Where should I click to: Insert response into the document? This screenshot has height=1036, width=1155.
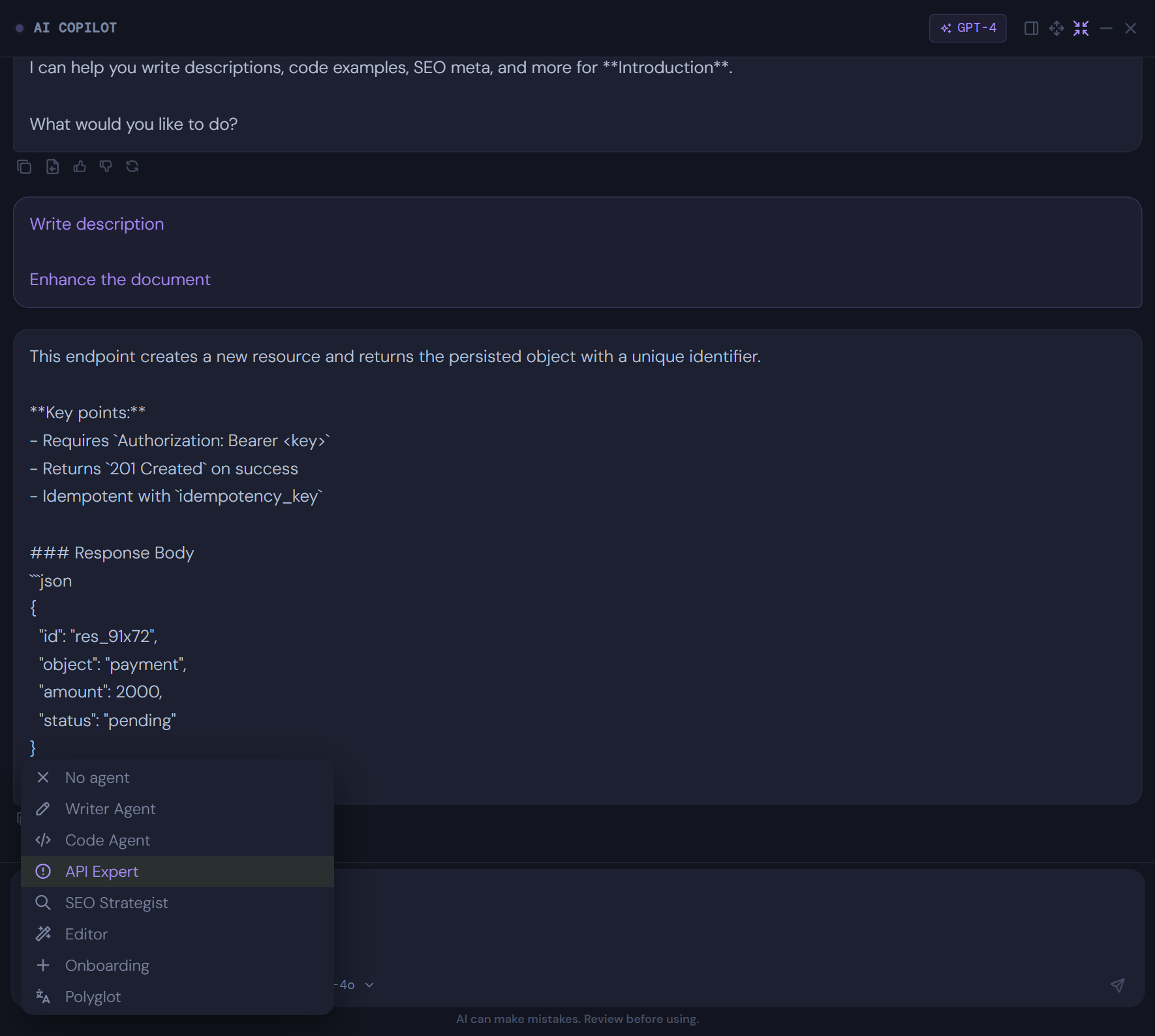[x=52, y=166]
